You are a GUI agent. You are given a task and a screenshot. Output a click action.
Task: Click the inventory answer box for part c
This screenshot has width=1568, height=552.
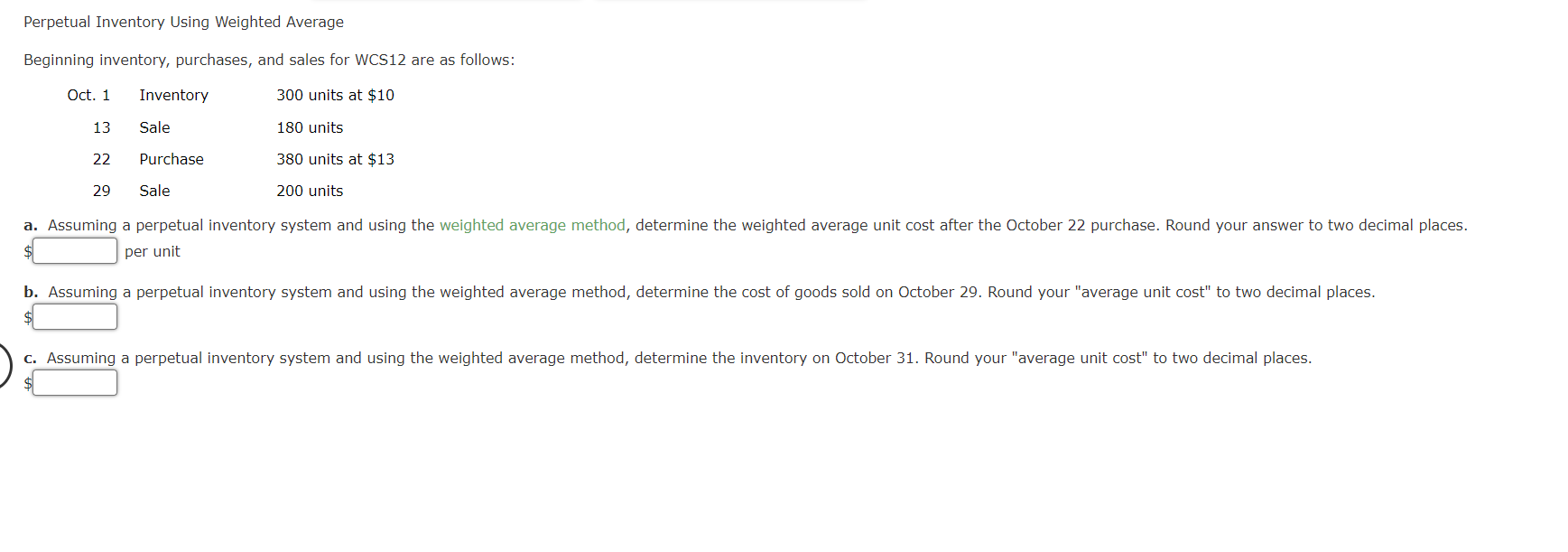point(74,382)
